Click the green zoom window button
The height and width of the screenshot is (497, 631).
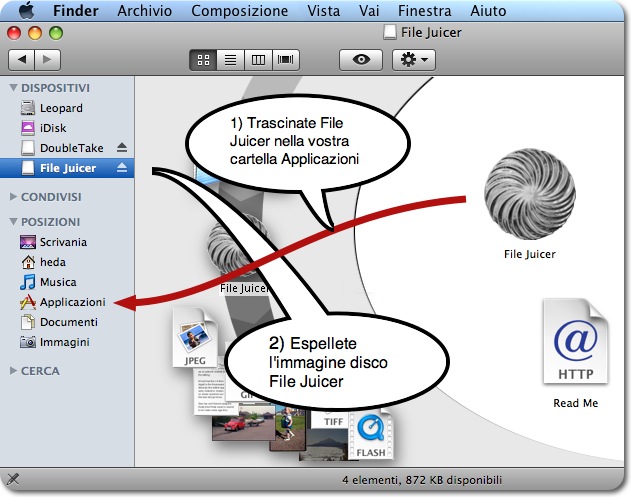(56, 33)
